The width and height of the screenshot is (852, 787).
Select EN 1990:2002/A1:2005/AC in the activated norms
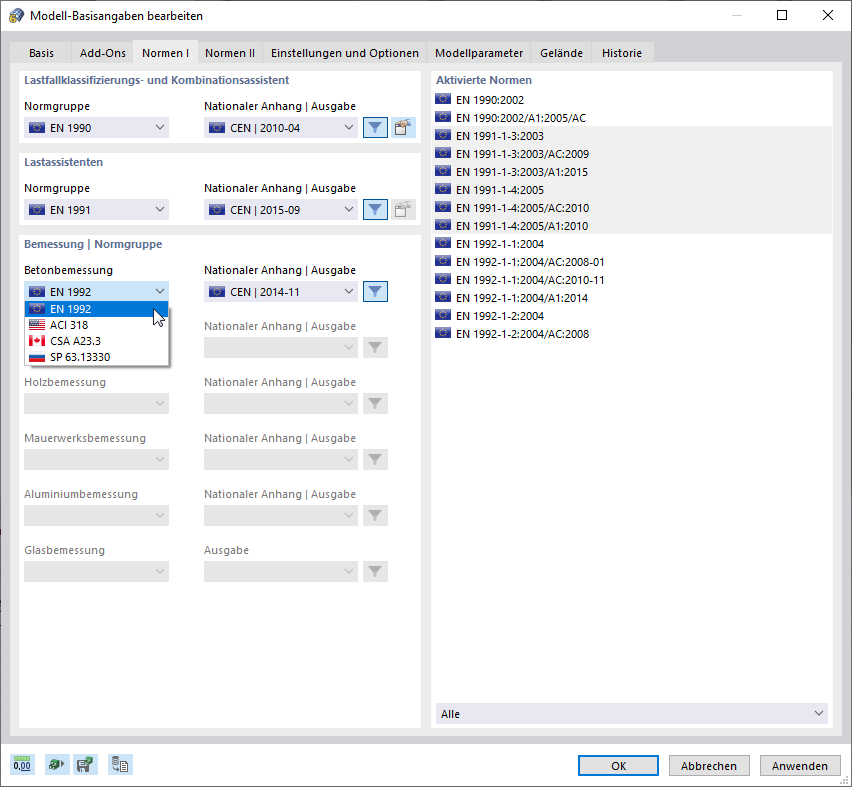point(632,118)
